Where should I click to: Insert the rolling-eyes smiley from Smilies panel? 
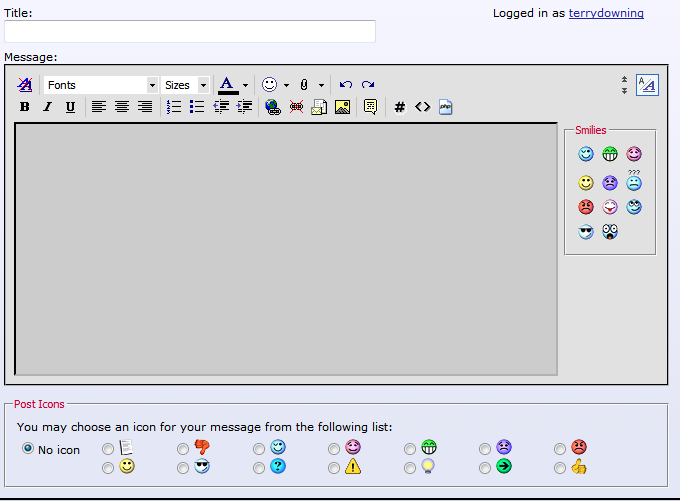click(x=634, y=207)
